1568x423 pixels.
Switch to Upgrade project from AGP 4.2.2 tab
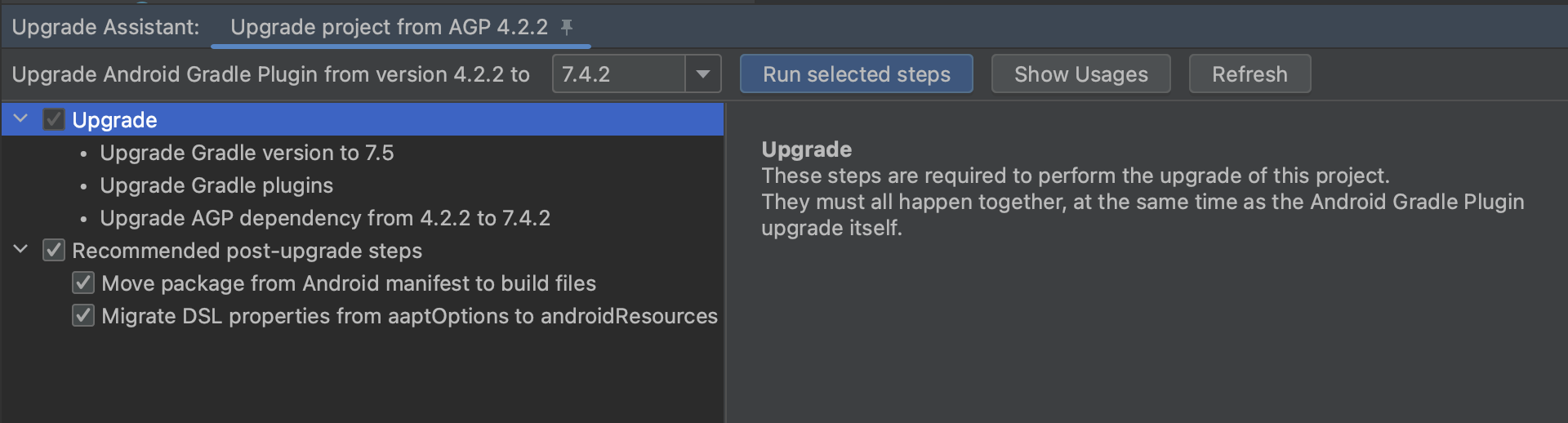(x=389, y=27)
